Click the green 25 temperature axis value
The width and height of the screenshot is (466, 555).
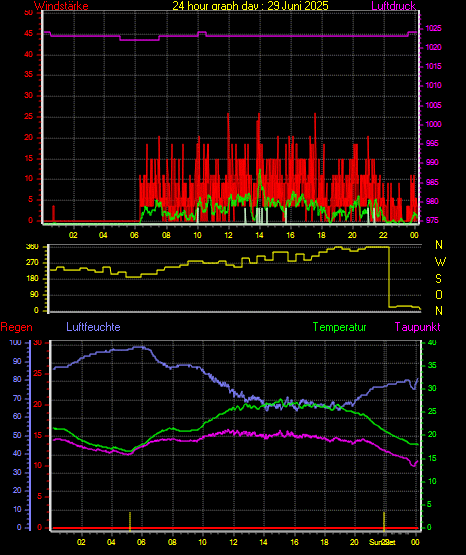point(432,412)
